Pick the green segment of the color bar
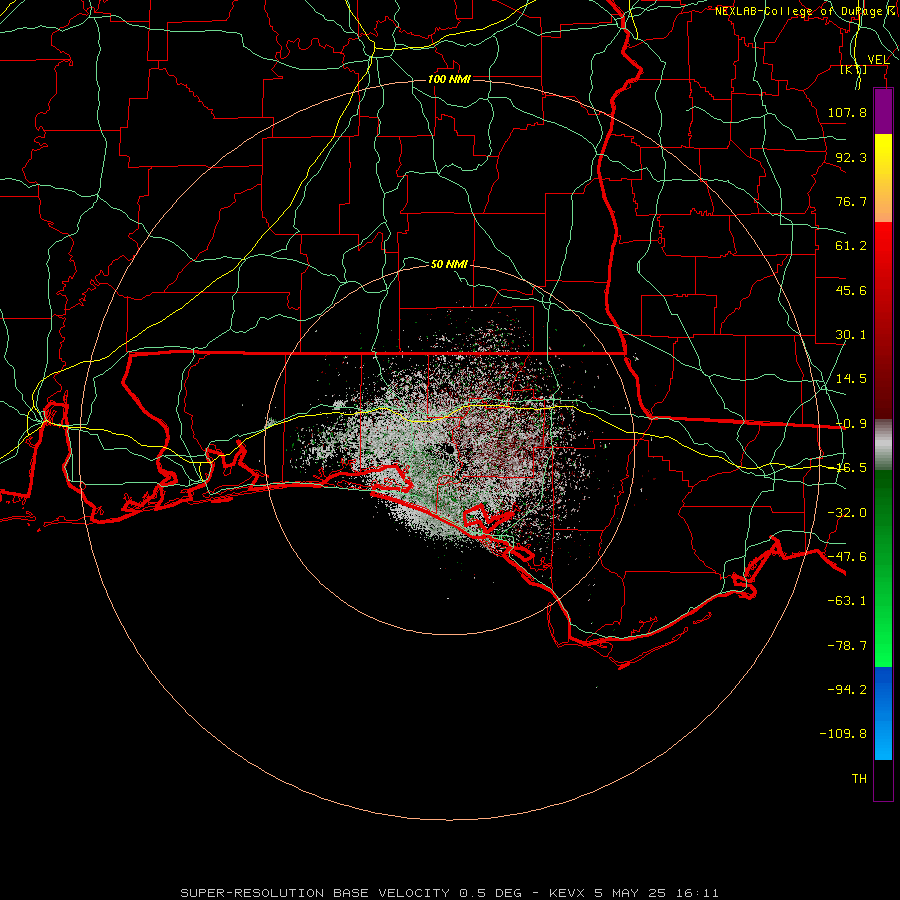The height and width of the screenshot is (900, 900). pyautogui.click(x=883, y=568)
